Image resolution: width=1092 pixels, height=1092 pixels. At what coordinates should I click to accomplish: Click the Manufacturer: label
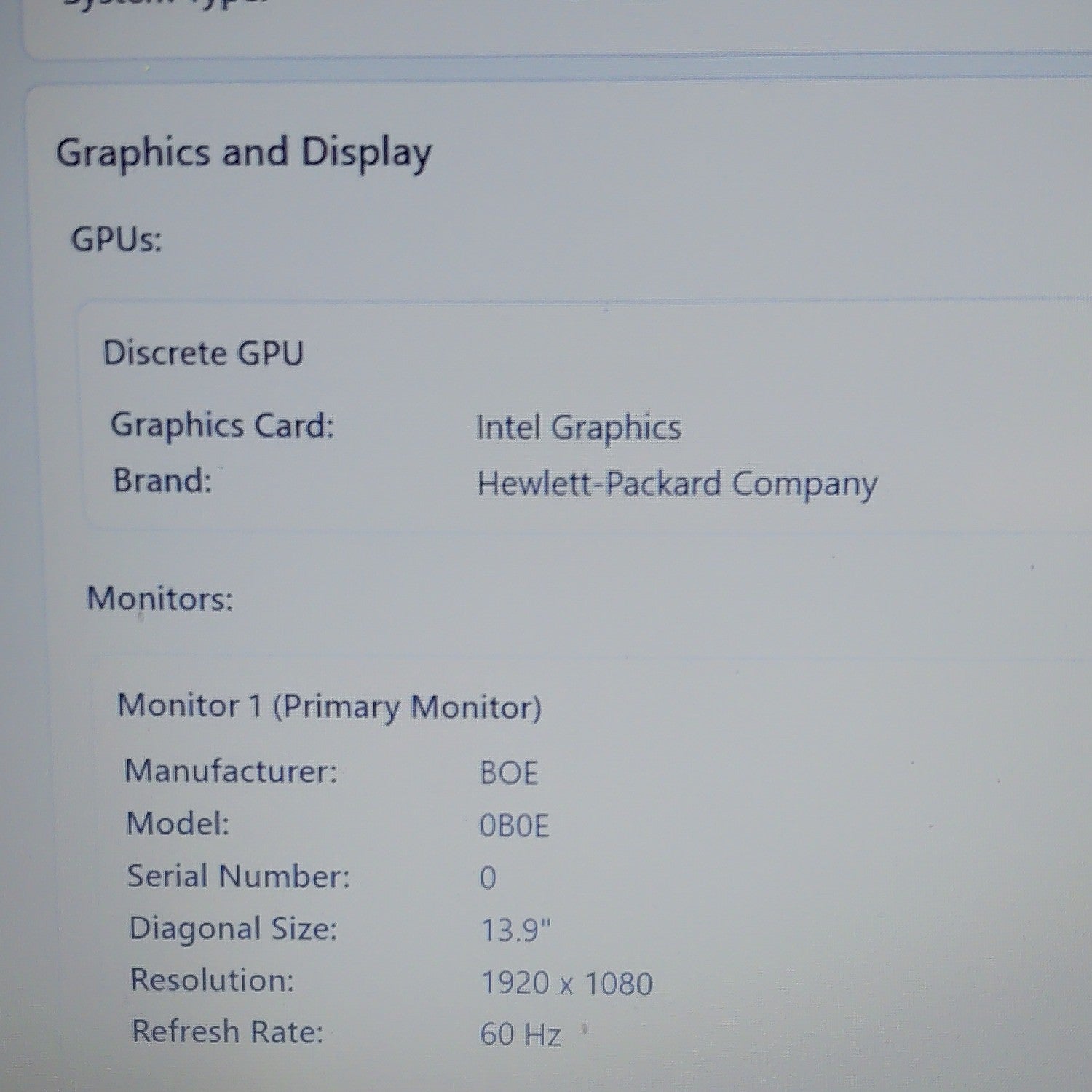coord(232,771)
